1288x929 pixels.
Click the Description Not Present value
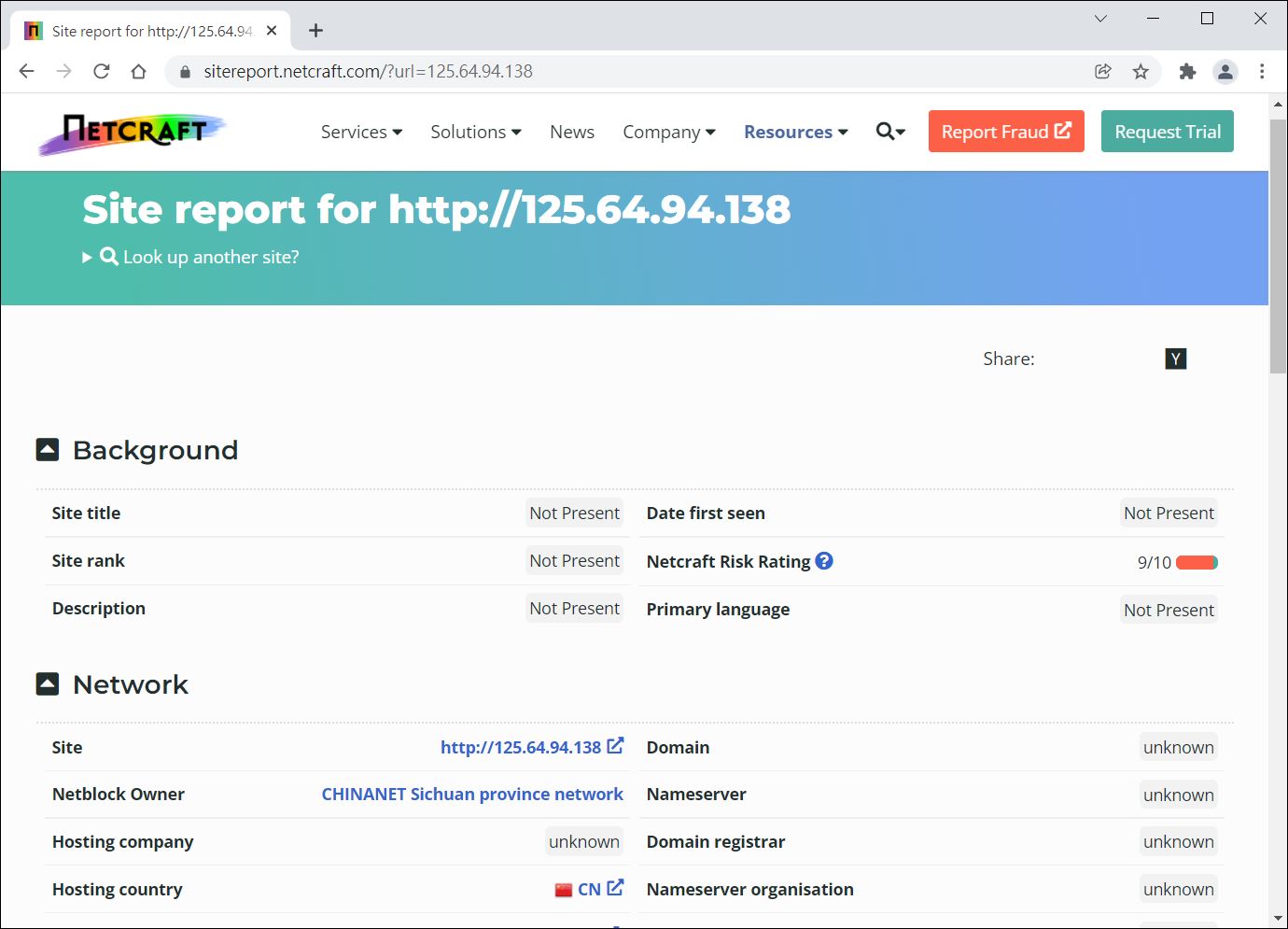[574, 608]
